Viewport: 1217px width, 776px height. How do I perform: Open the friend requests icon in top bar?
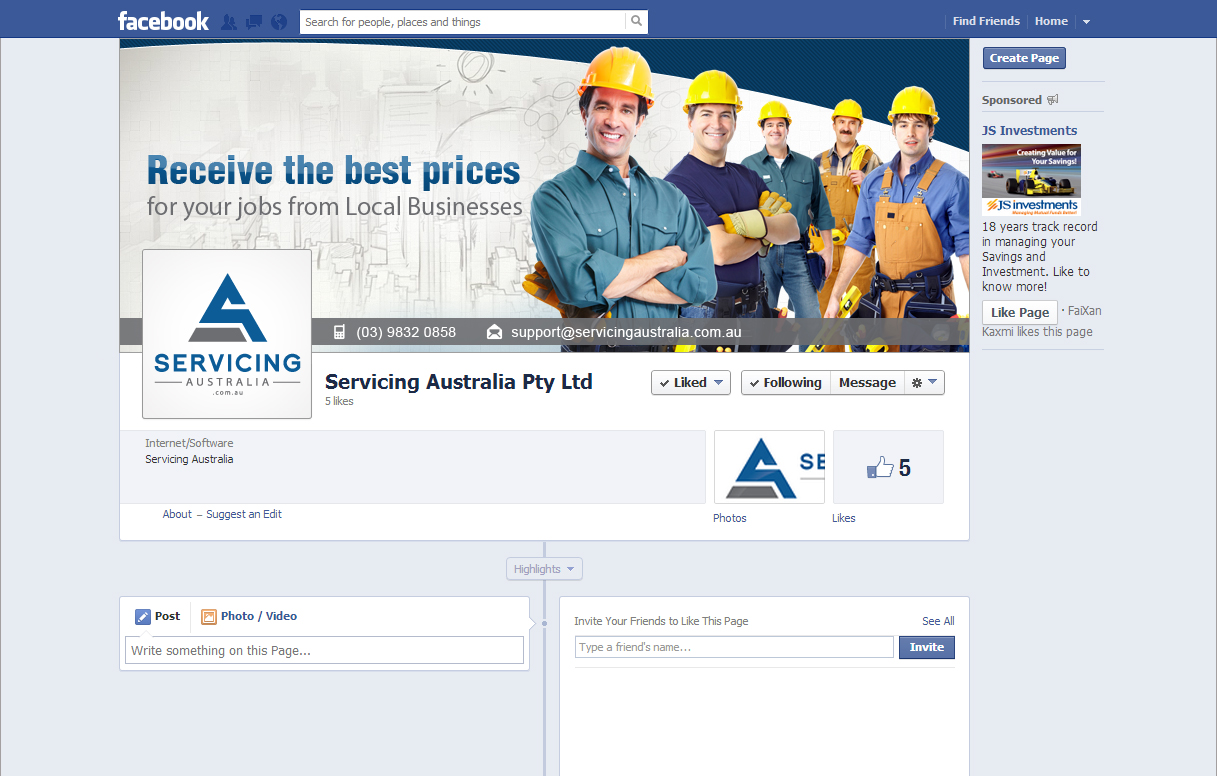tap(229, 21)
